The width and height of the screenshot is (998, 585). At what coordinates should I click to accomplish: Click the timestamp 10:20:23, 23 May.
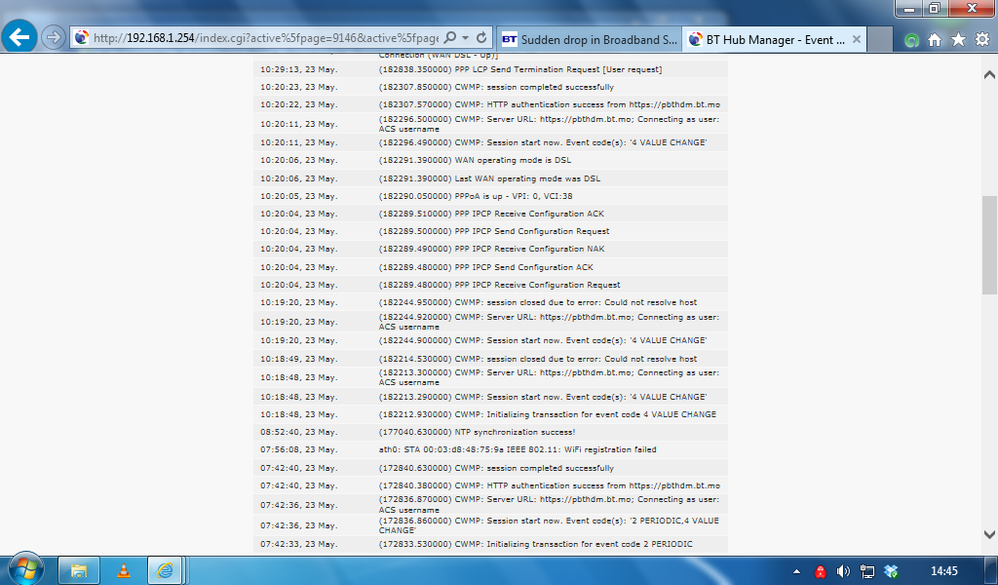pos(299,87)
